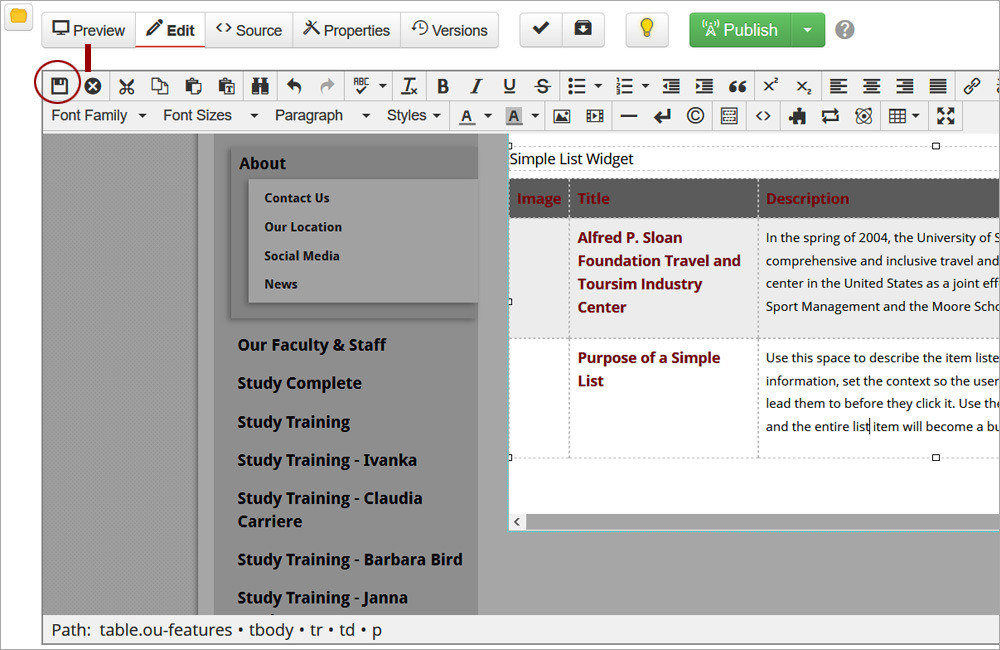Screen dimensions: 1000x650
Task: Click the blockquote icon
Action: (x=737, y=86)
